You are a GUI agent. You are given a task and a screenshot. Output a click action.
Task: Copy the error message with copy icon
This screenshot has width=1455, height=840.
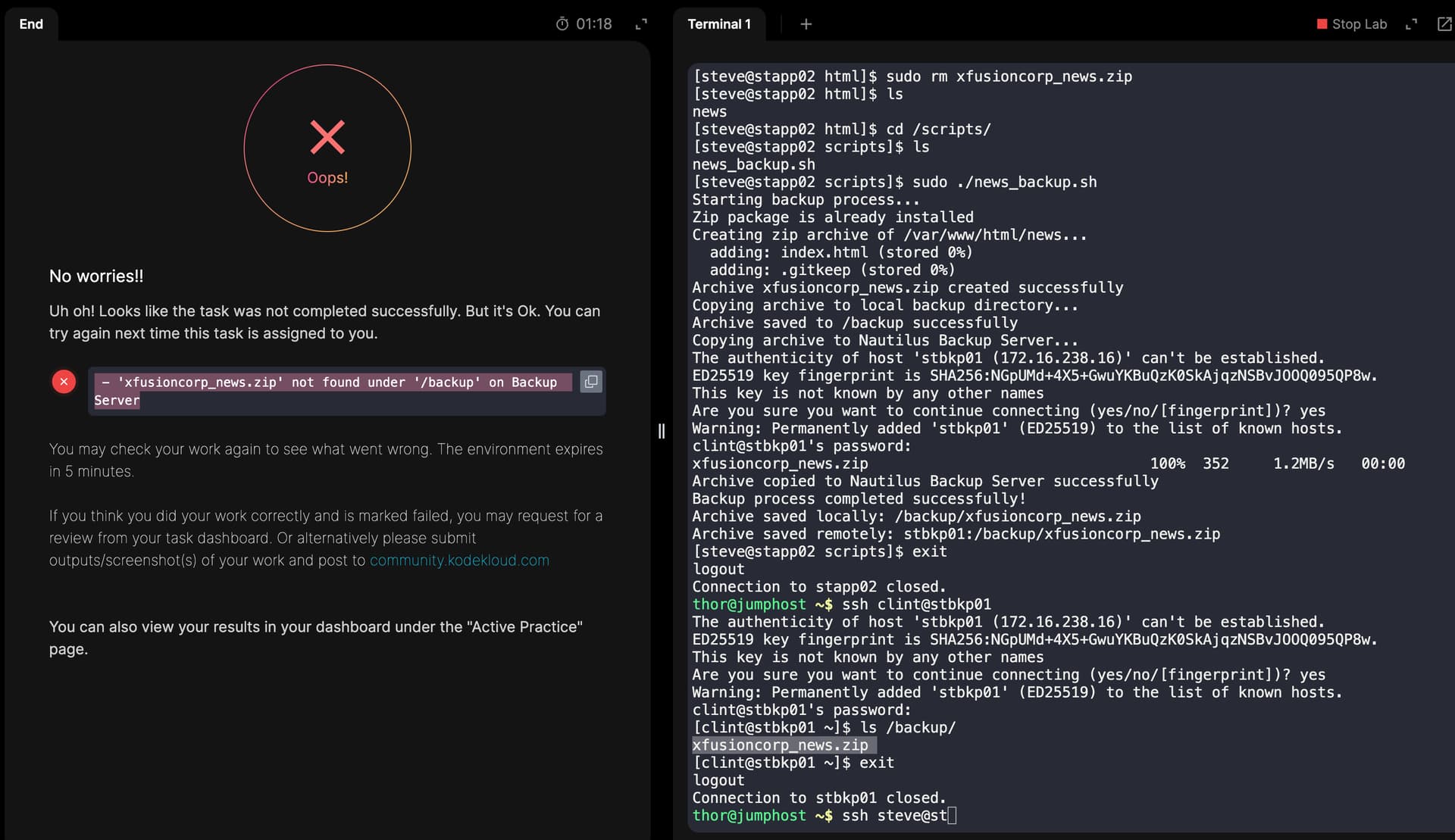tap(590, 382)
